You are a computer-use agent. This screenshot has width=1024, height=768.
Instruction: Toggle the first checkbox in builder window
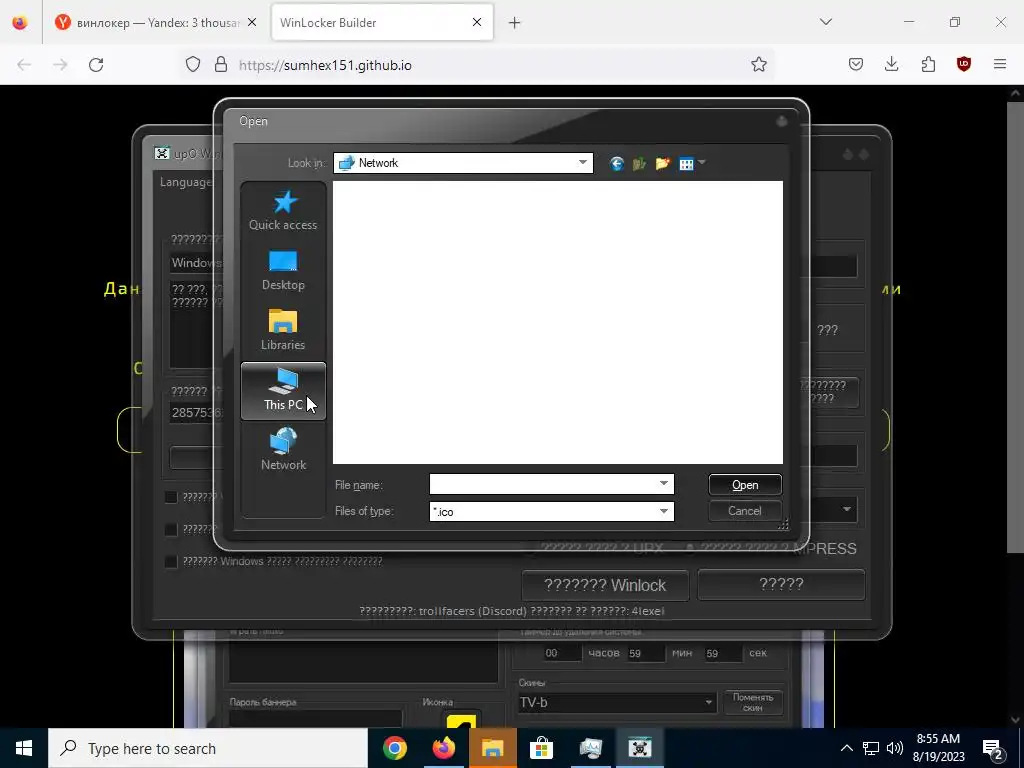click(171, 497)
